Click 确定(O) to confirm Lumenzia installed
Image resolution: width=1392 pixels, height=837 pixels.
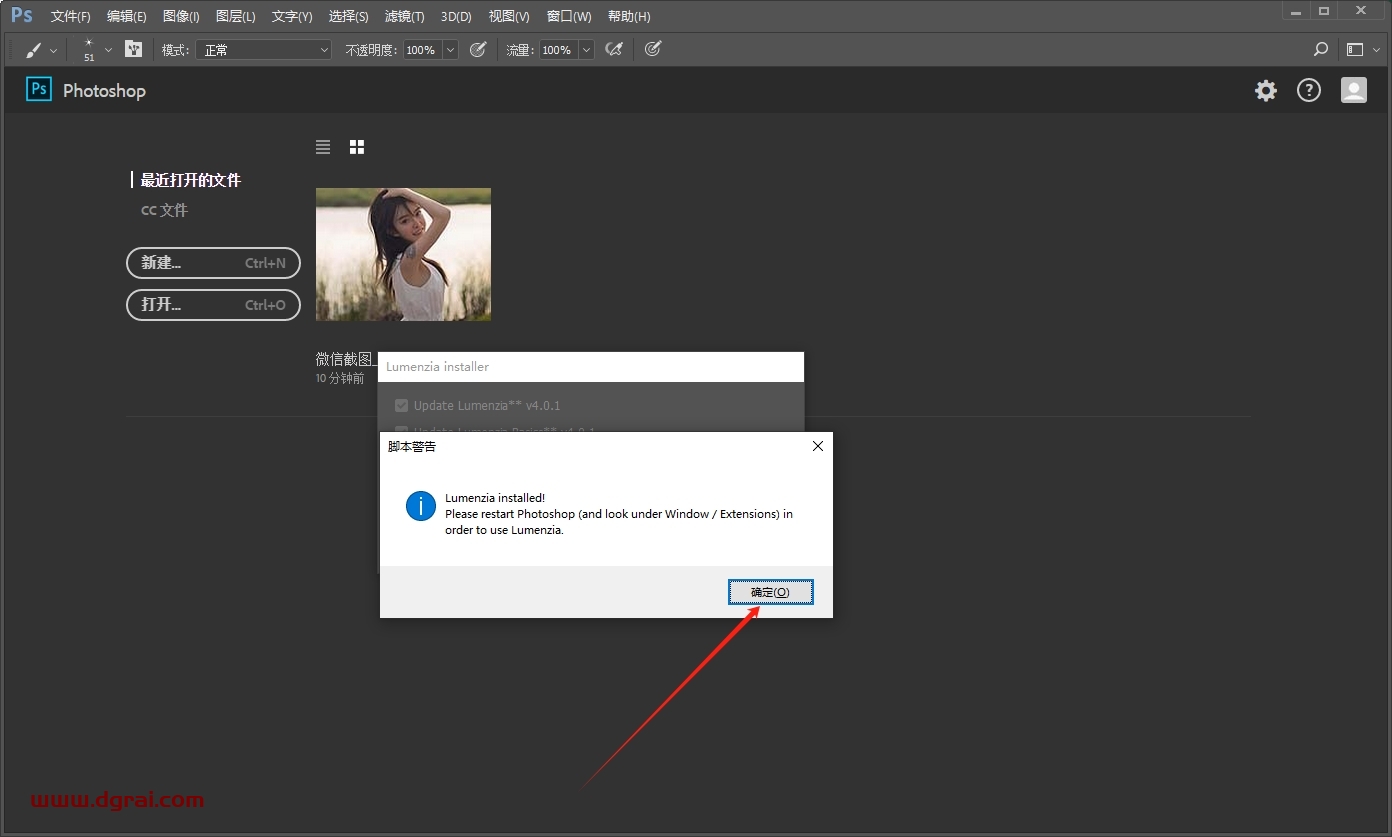click(x=770, y=592)
